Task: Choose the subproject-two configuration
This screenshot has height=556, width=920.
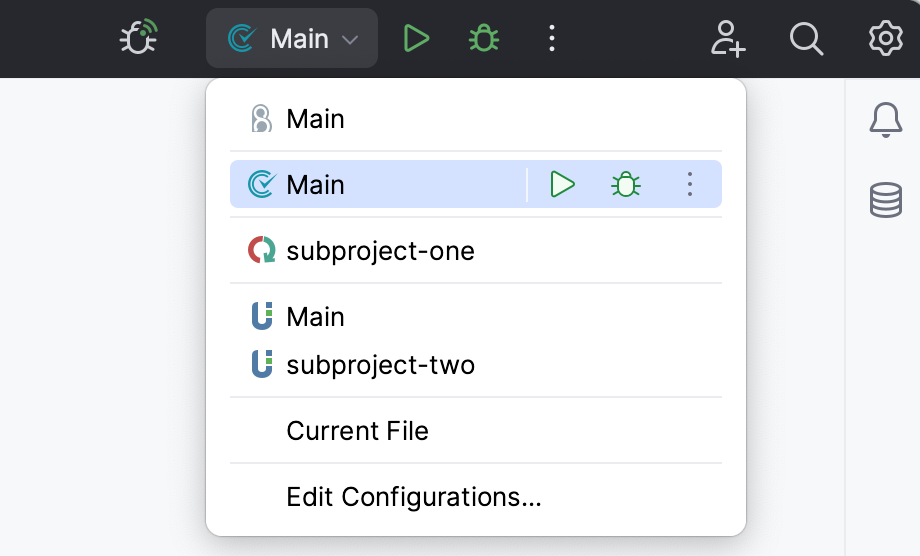Action: pos(380,365)
